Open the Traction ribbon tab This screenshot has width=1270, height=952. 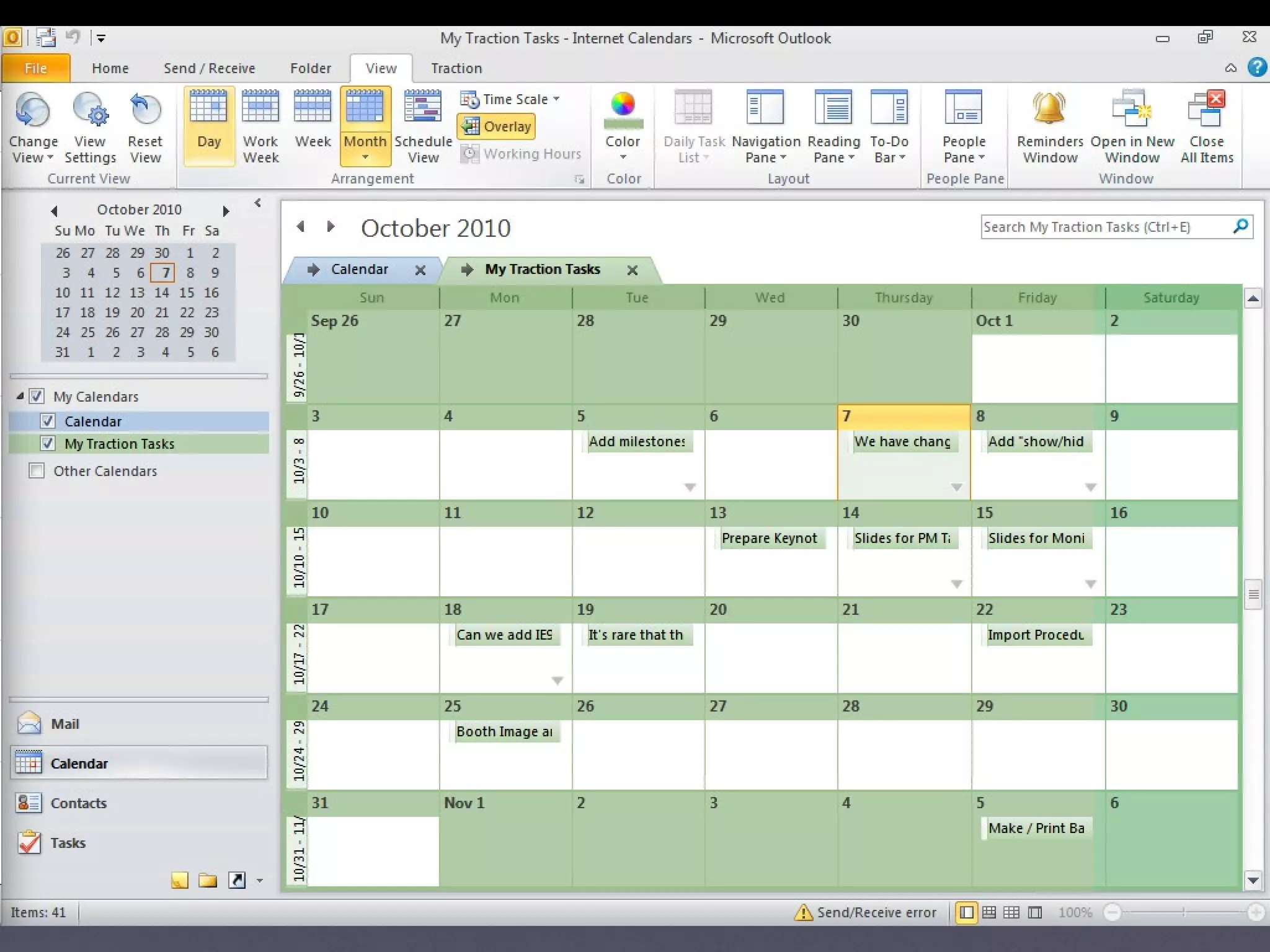pos(456,68)
